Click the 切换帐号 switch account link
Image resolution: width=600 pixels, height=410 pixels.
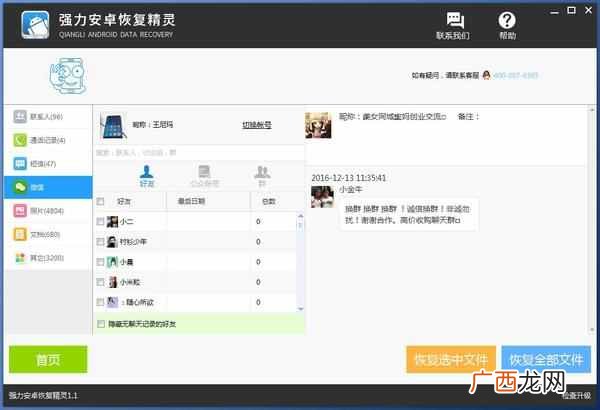pos(257,125)
